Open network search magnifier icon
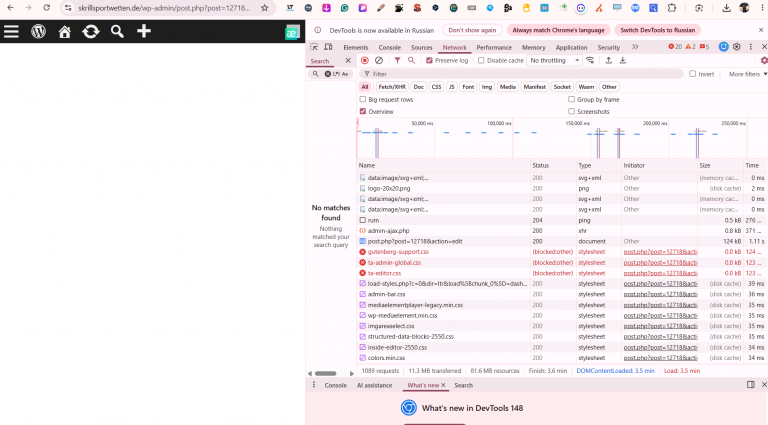 pyautogui.click(x=411, y=60)
